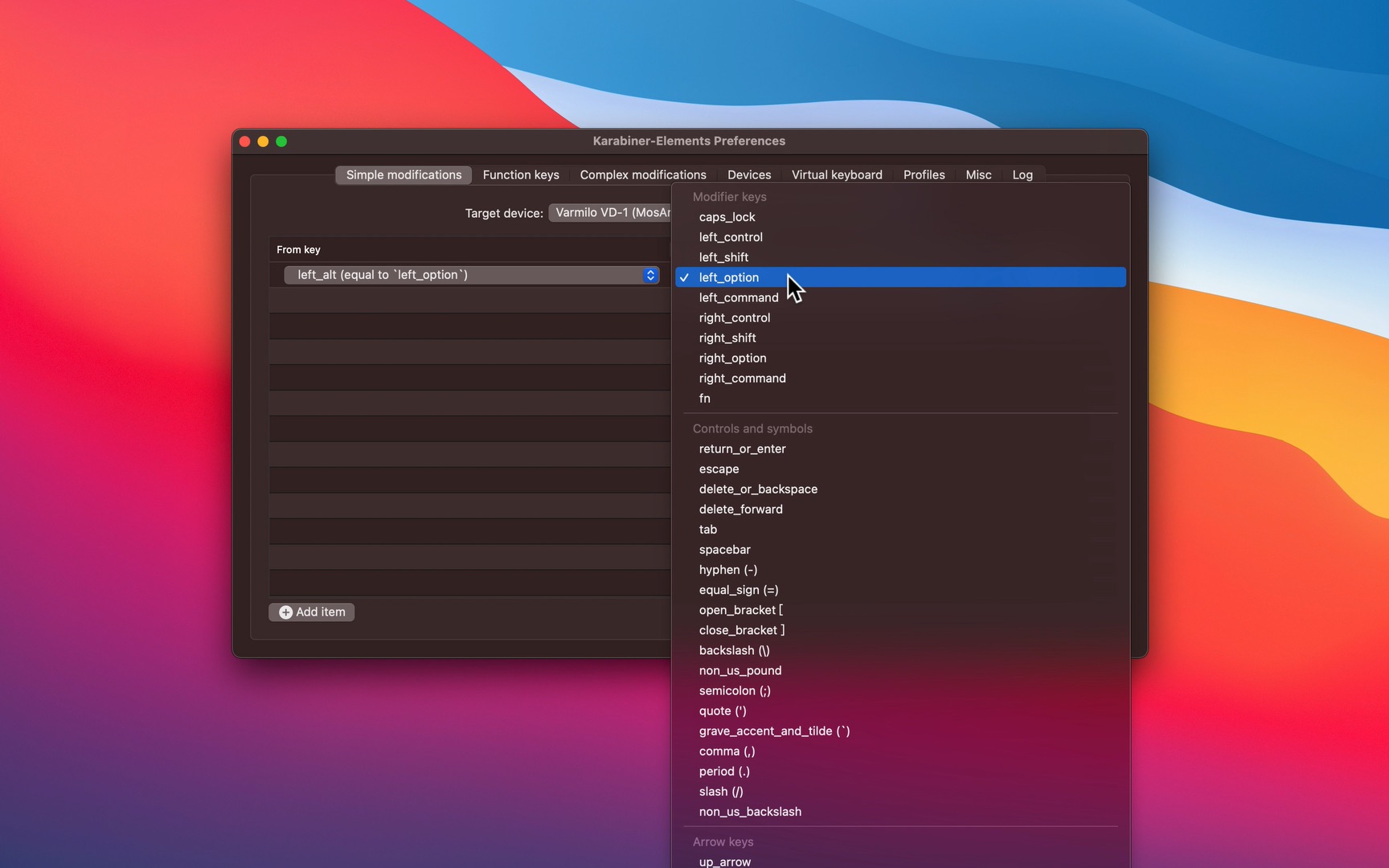Viewport: 1389px width, 868px height.
Task: Open the Simple modifications tab
Action: (x=404, y=174)
